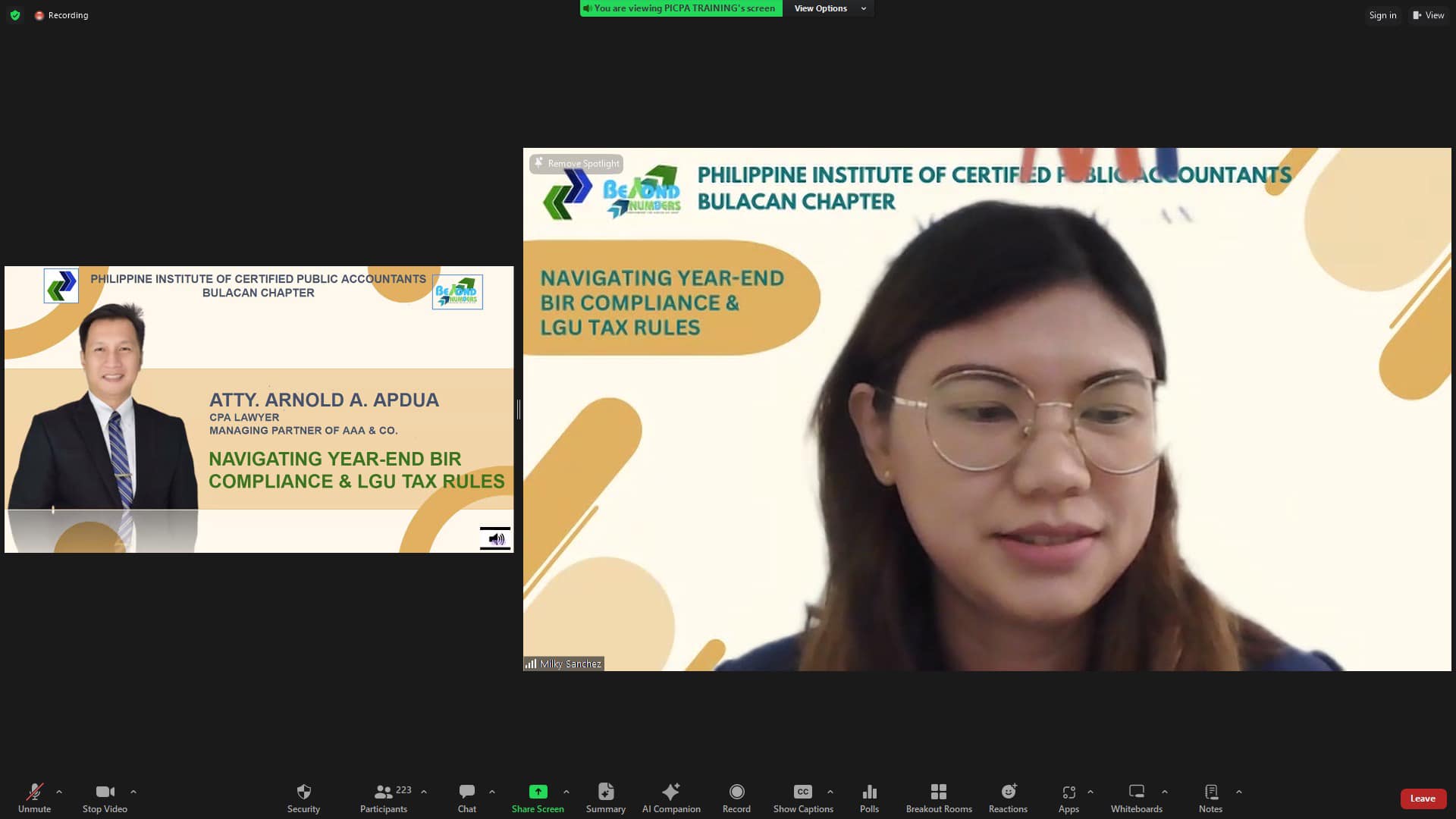Open the Participants panel
Image resolution: width=1456 pixels, height=819 pixels.
pyautogui.click(x=384, y=798)
